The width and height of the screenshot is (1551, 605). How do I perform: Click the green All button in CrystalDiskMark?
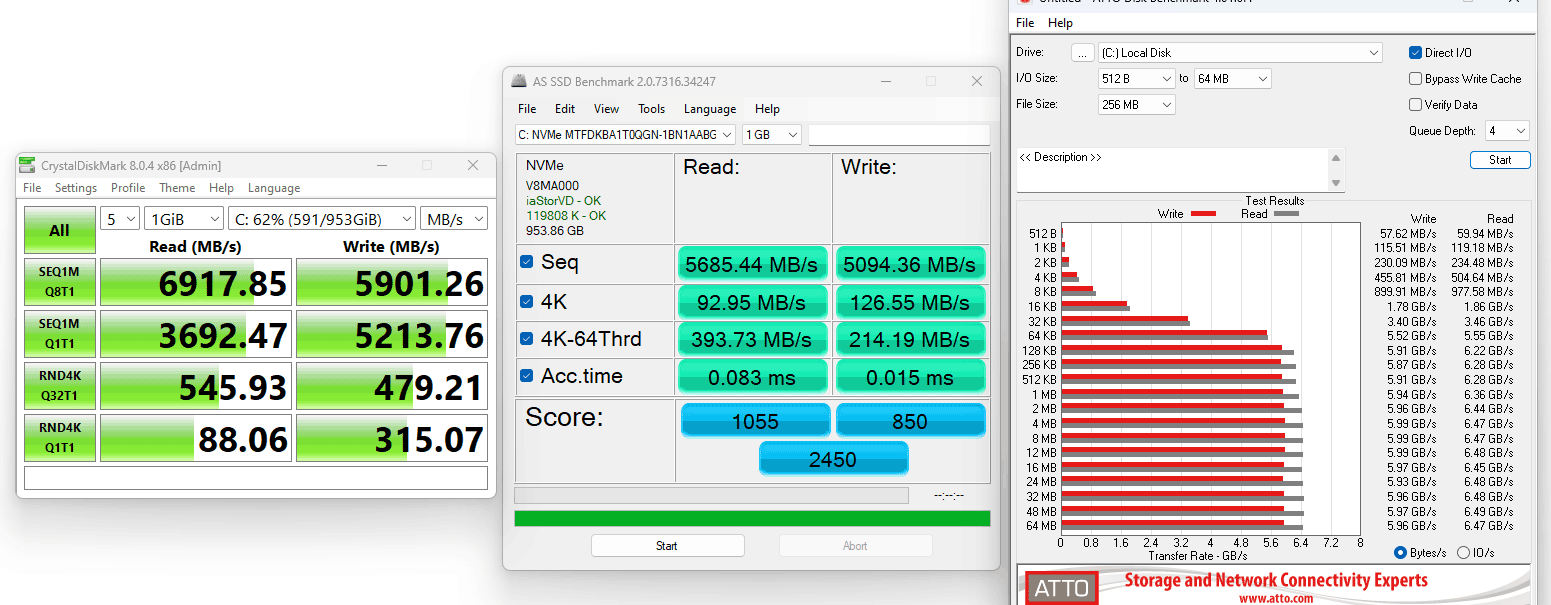tap(60, 231)
